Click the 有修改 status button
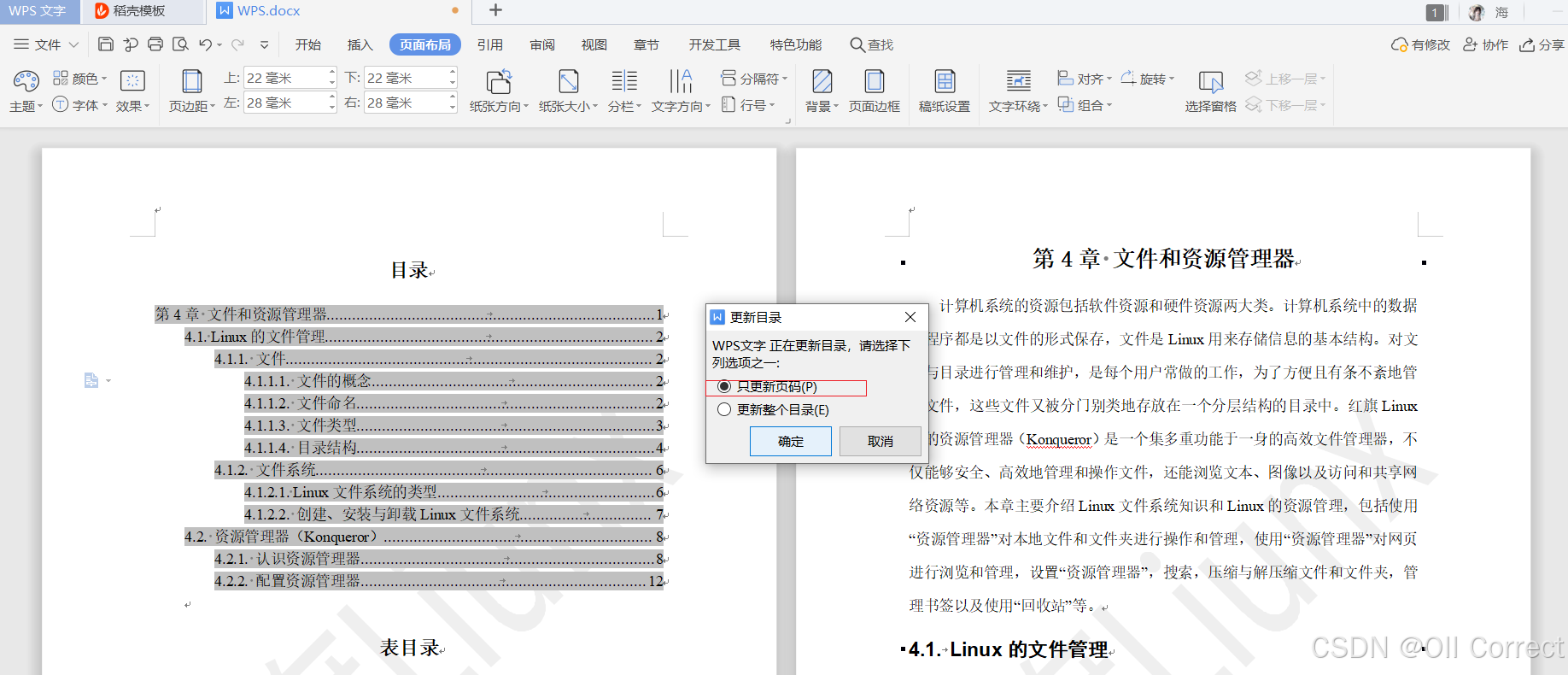Viewport: 1568px width, 675px height. [x=1421, y=44]
